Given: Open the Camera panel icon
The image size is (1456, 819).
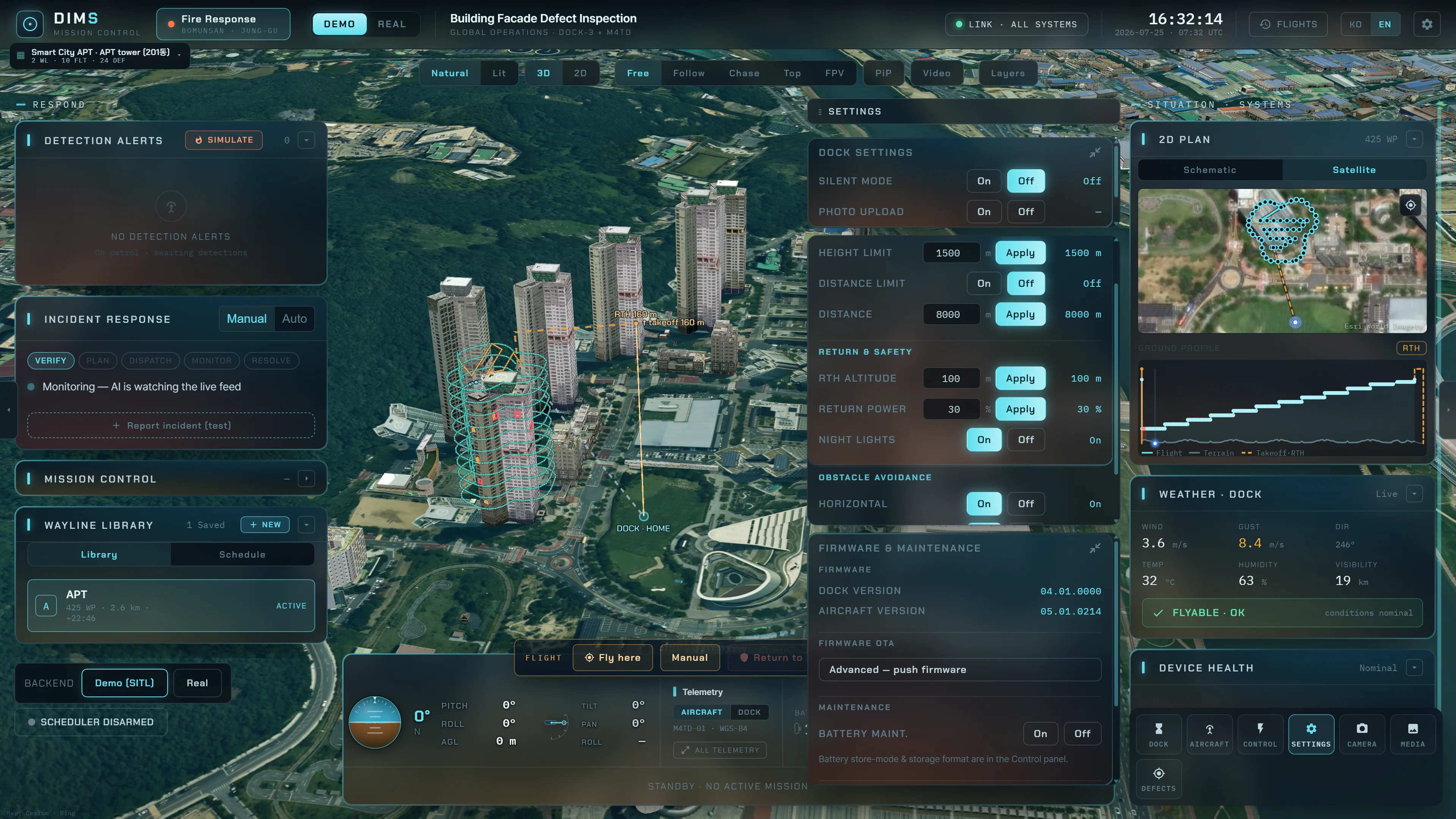Looking at the screenshot, I should 1362,734.
